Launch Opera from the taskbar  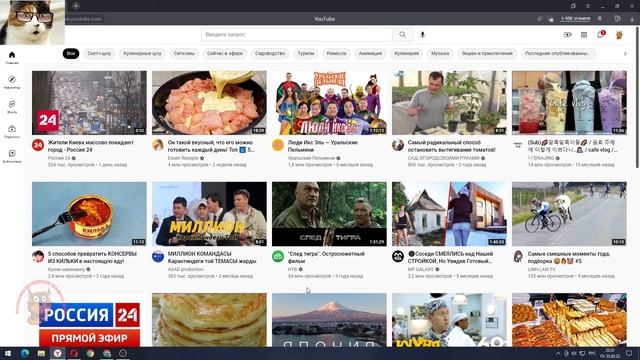pyautogui.click(x=74, y=353)
